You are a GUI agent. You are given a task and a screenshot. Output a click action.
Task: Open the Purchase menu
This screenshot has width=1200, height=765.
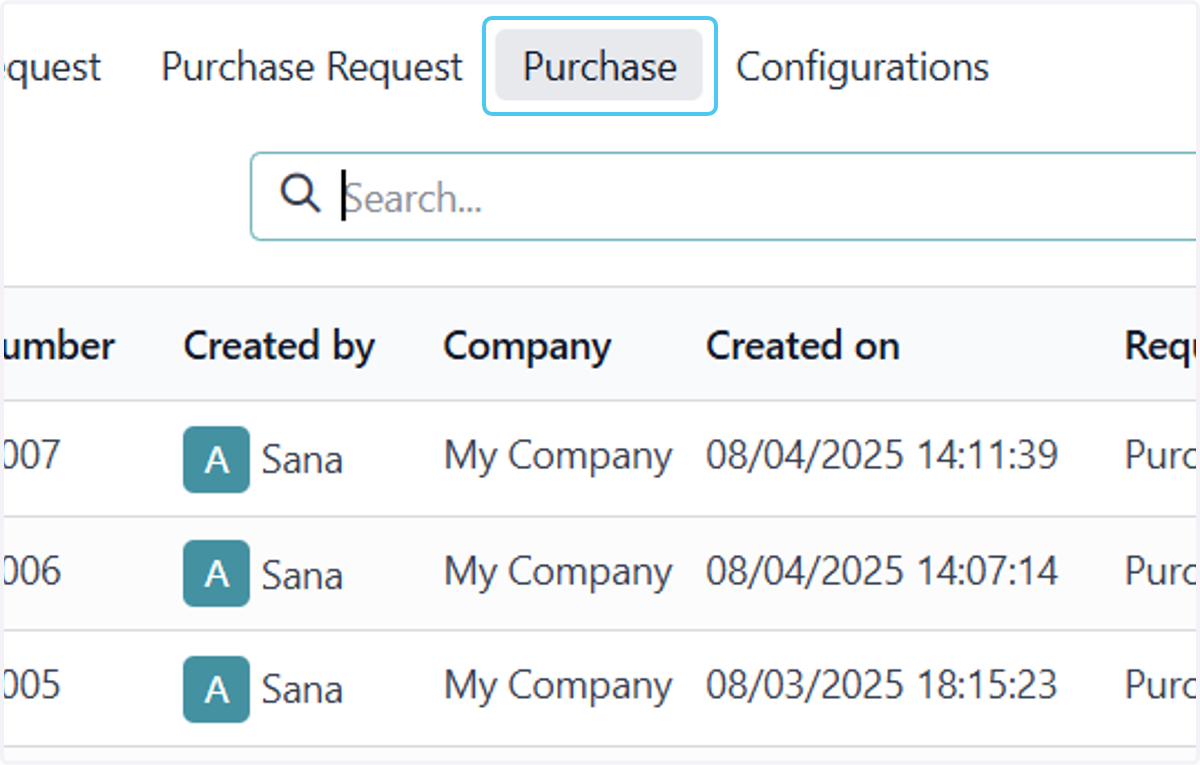600,66
